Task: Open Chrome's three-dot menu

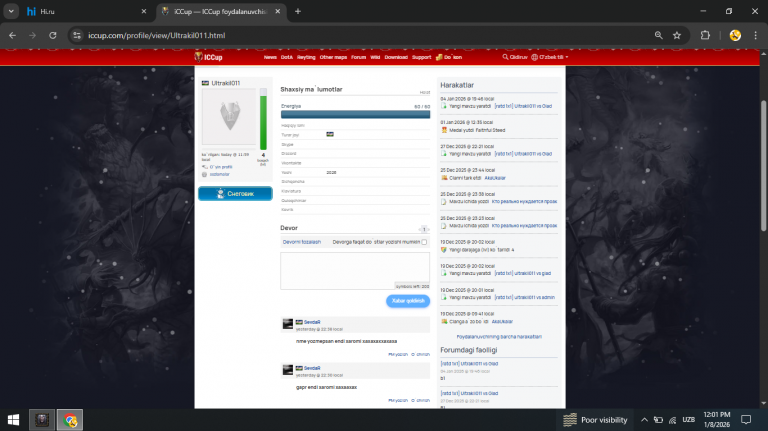Action: point(755,35)
